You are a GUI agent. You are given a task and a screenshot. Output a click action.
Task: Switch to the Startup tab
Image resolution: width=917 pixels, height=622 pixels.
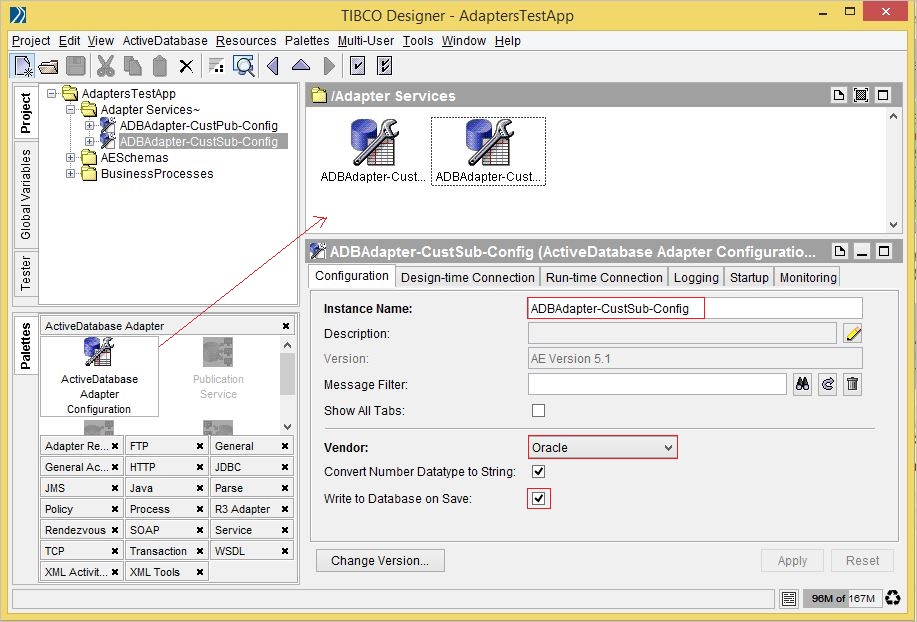(749, 278)
